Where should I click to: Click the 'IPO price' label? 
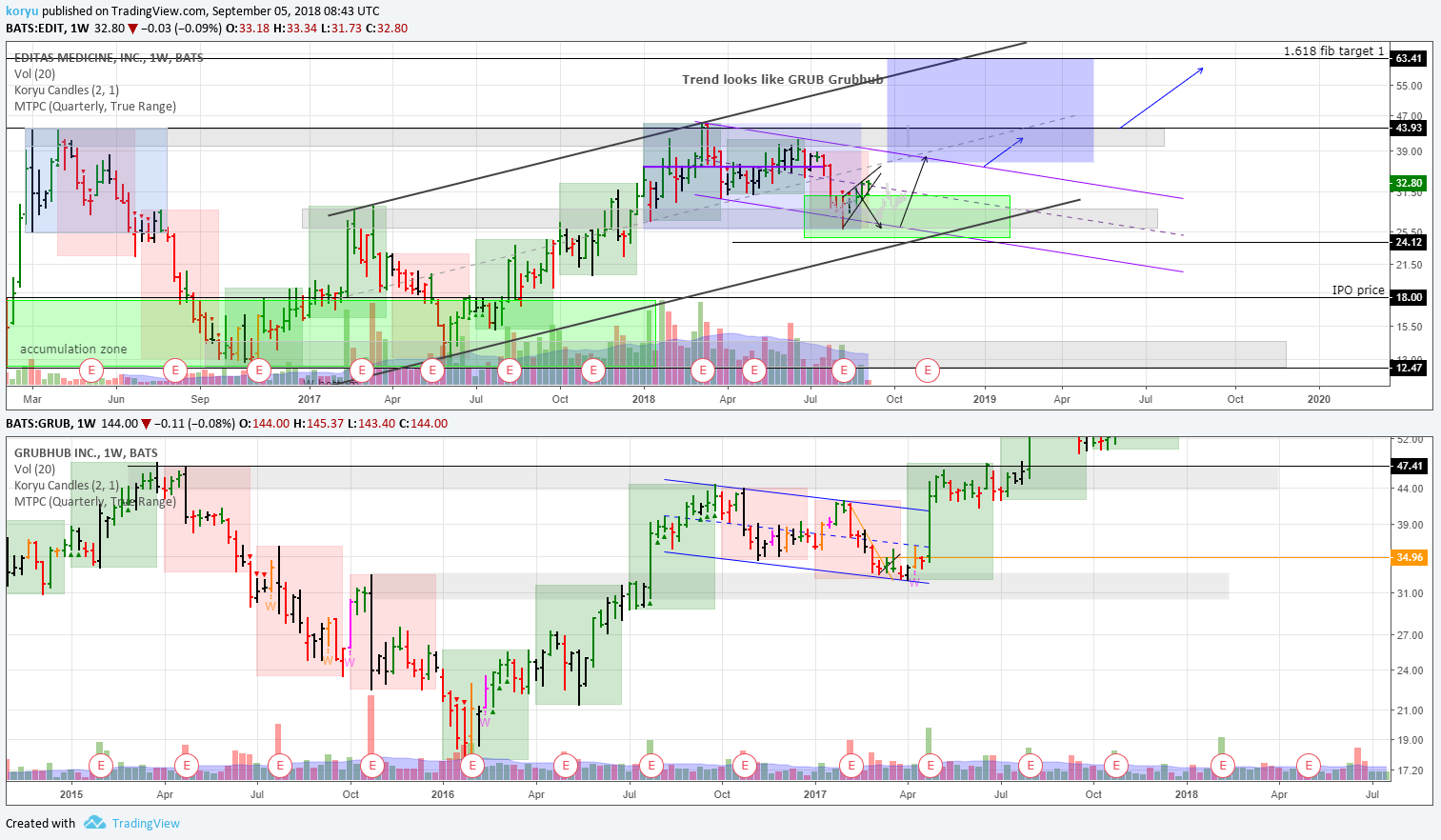pos(1358,290)
